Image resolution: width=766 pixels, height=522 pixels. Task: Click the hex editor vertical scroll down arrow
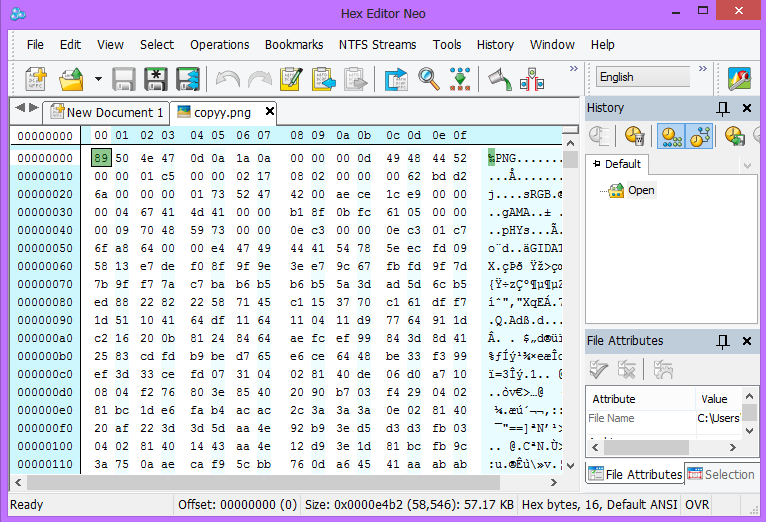570,466
